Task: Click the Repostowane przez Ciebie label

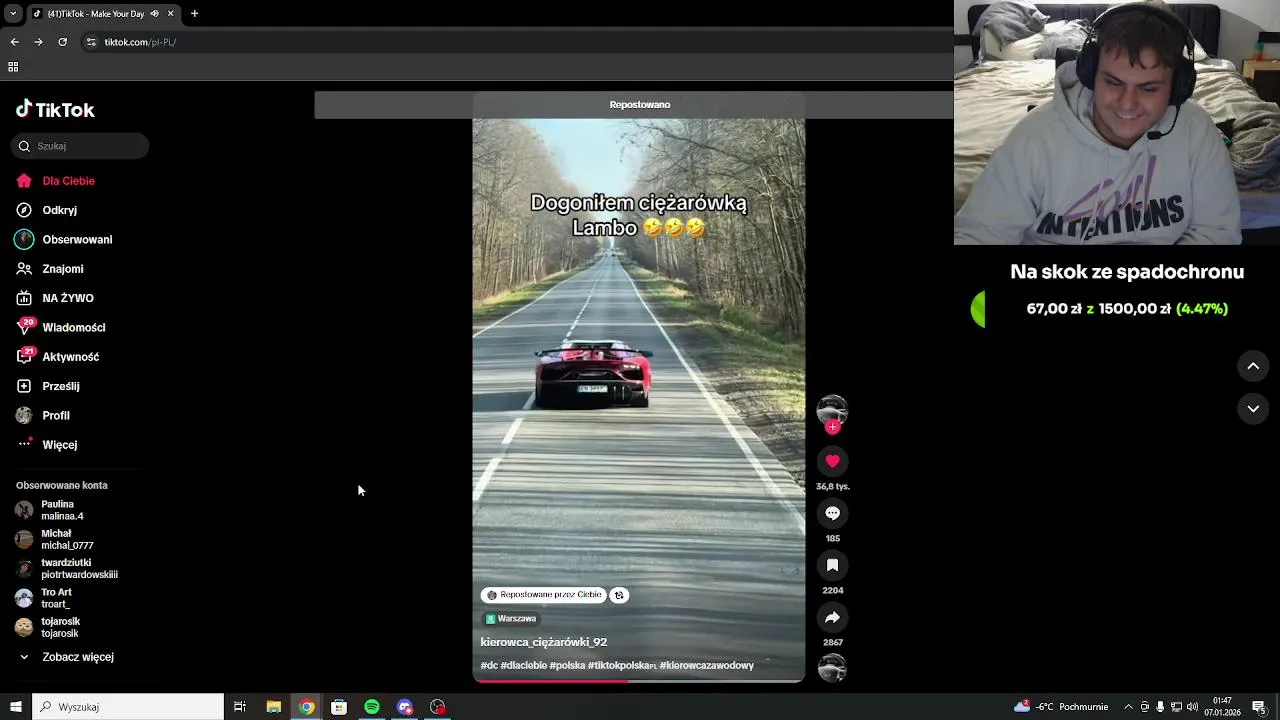Action: click(544, 595)
